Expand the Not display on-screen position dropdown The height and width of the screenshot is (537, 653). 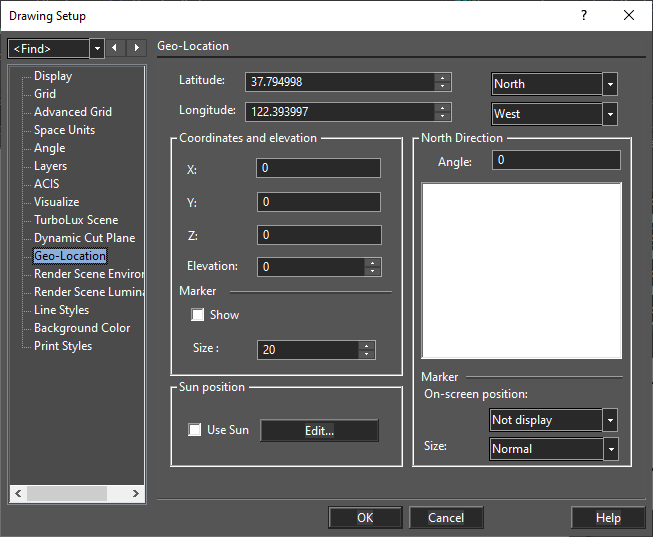point(610,420)
